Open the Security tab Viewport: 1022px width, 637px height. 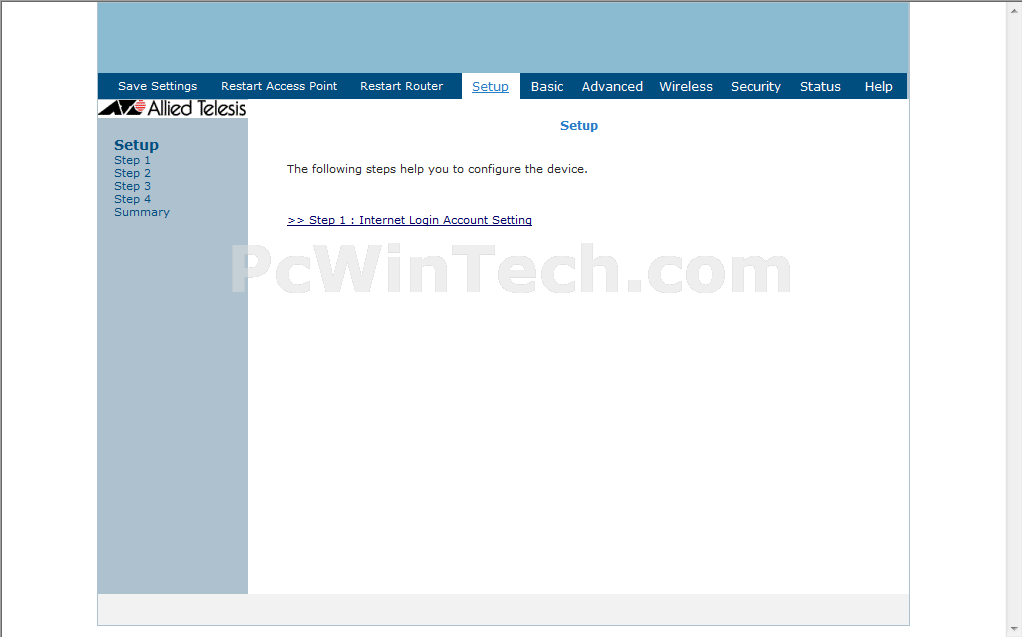point(755,87)
